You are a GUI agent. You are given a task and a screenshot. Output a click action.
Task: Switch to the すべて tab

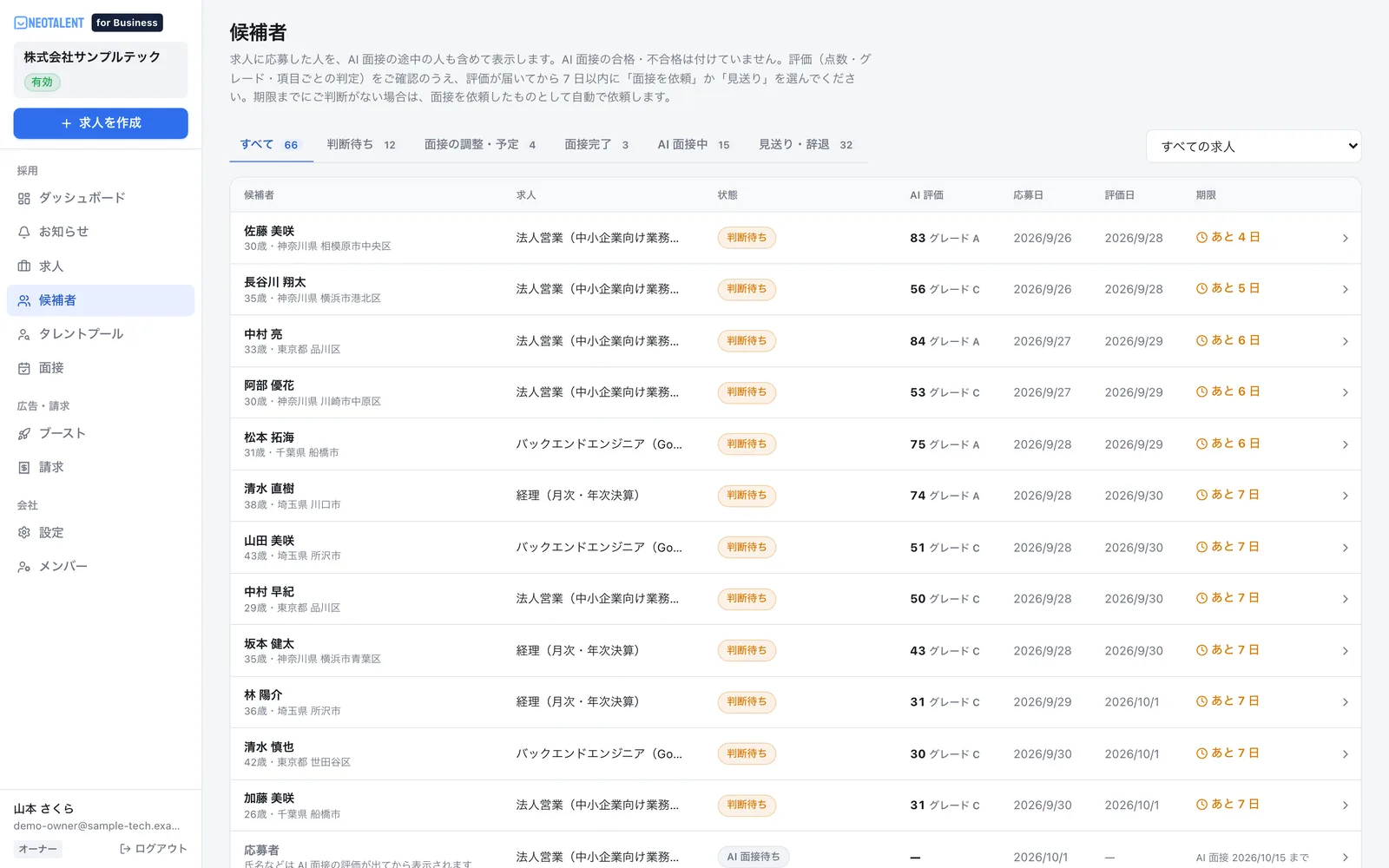(x=270, y=145)
